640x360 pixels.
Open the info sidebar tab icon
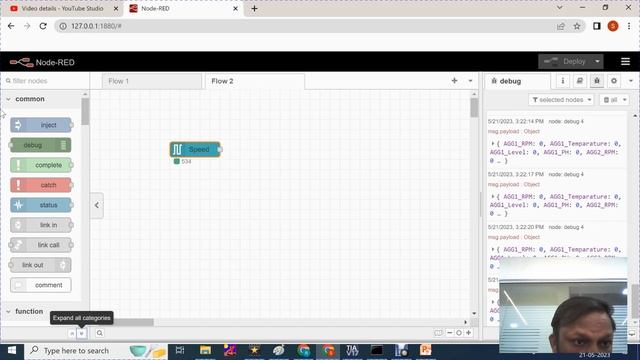tap(562, 81)
